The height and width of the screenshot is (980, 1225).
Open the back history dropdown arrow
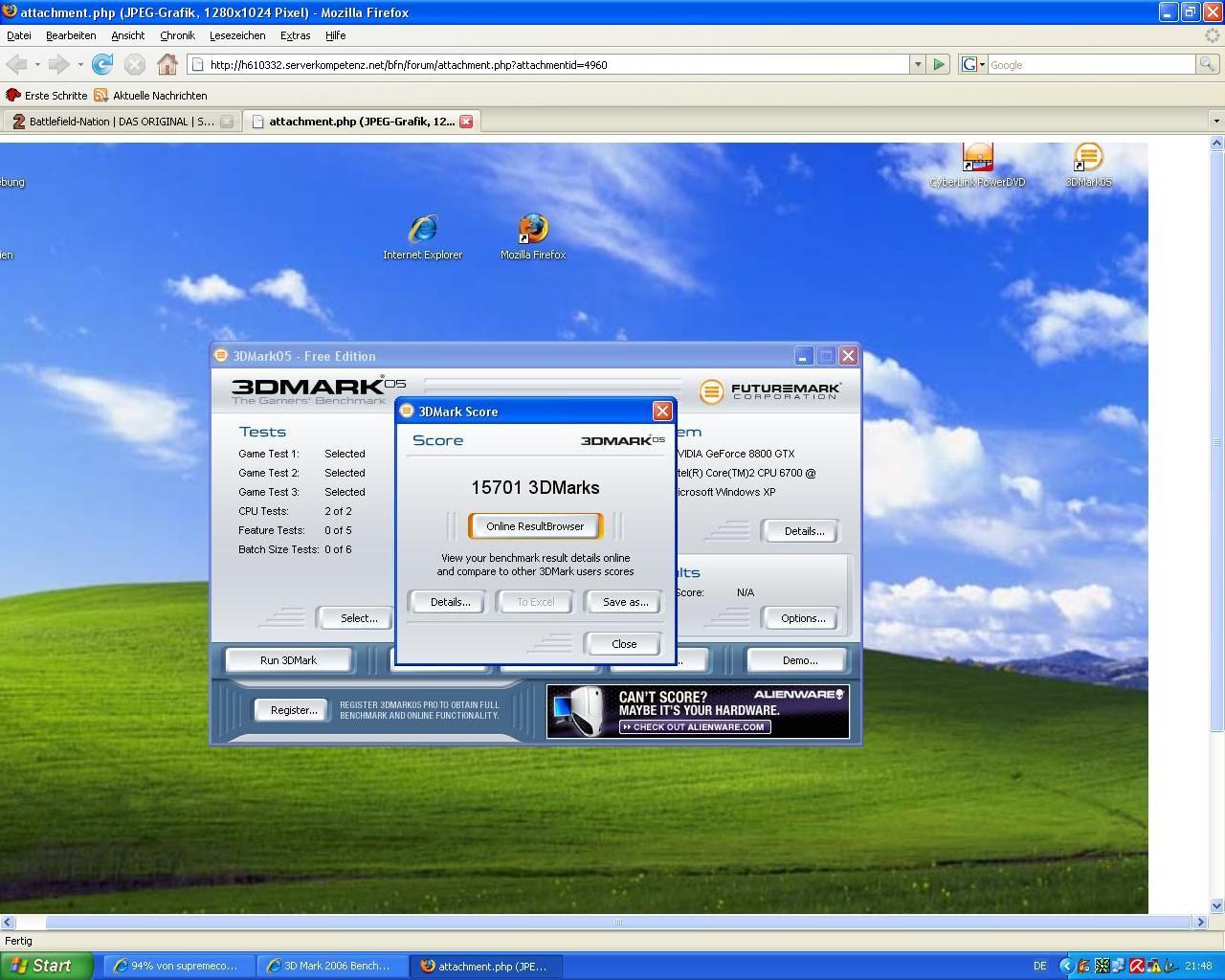point(37,64)
